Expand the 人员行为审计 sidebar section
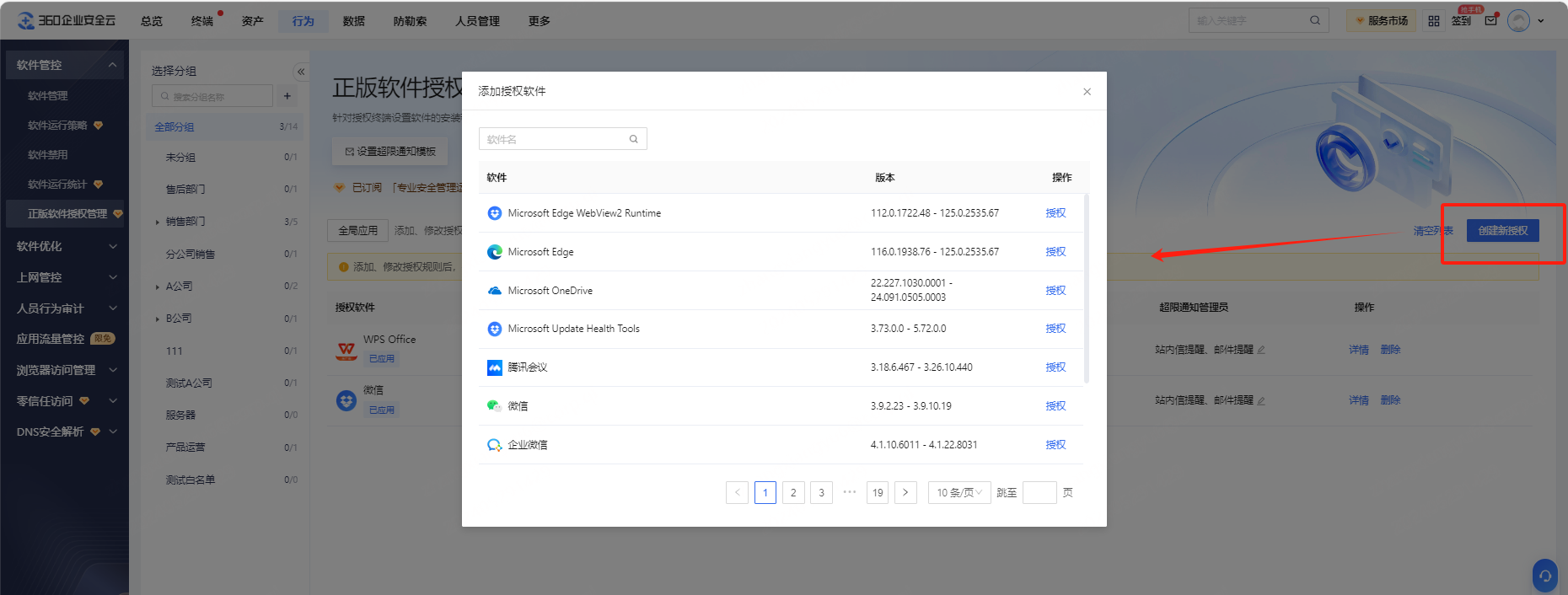This screenshot has height=595, width=1568. coord(113,308)
